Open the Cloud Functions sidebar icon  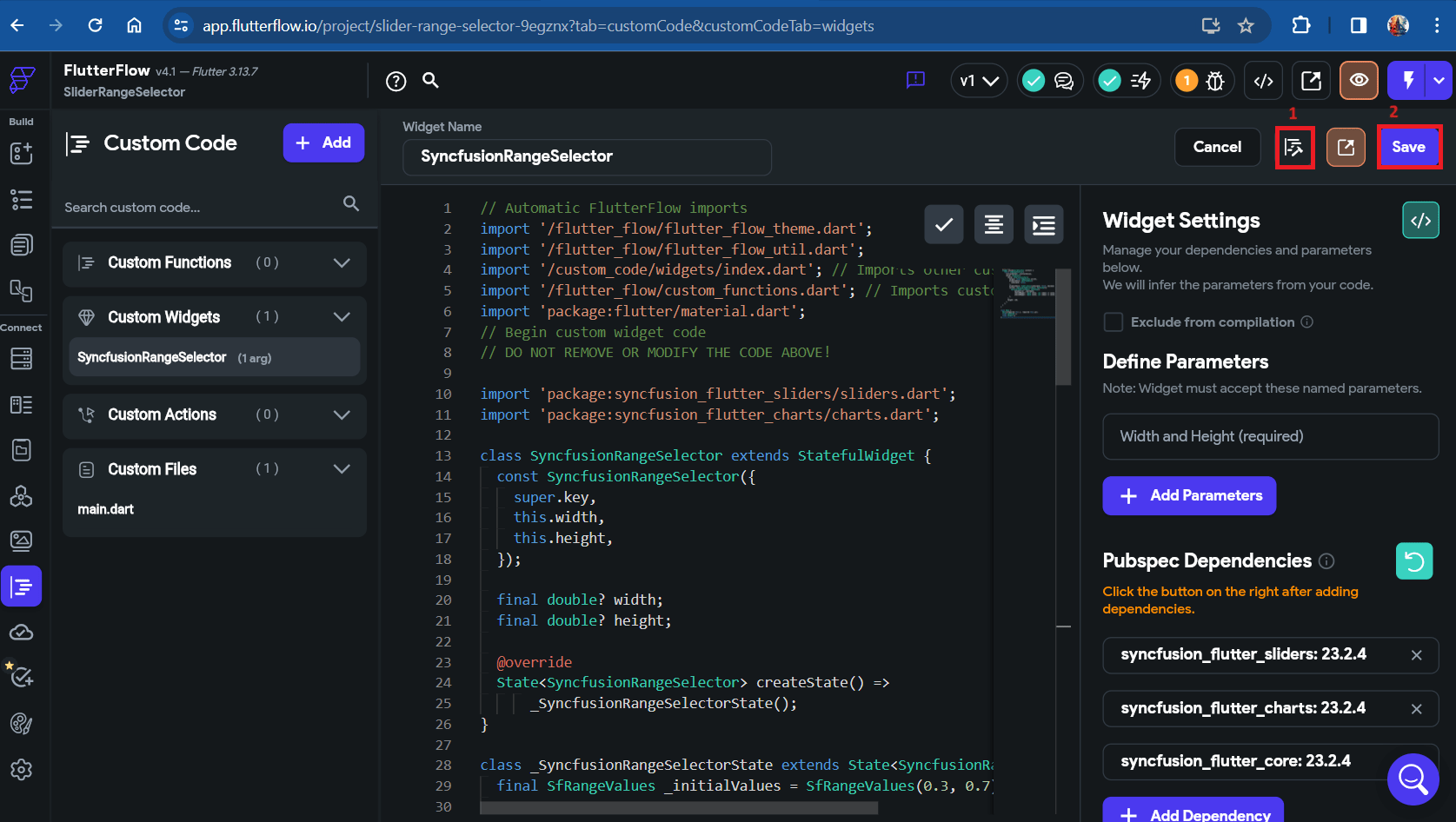coord(21,633)
